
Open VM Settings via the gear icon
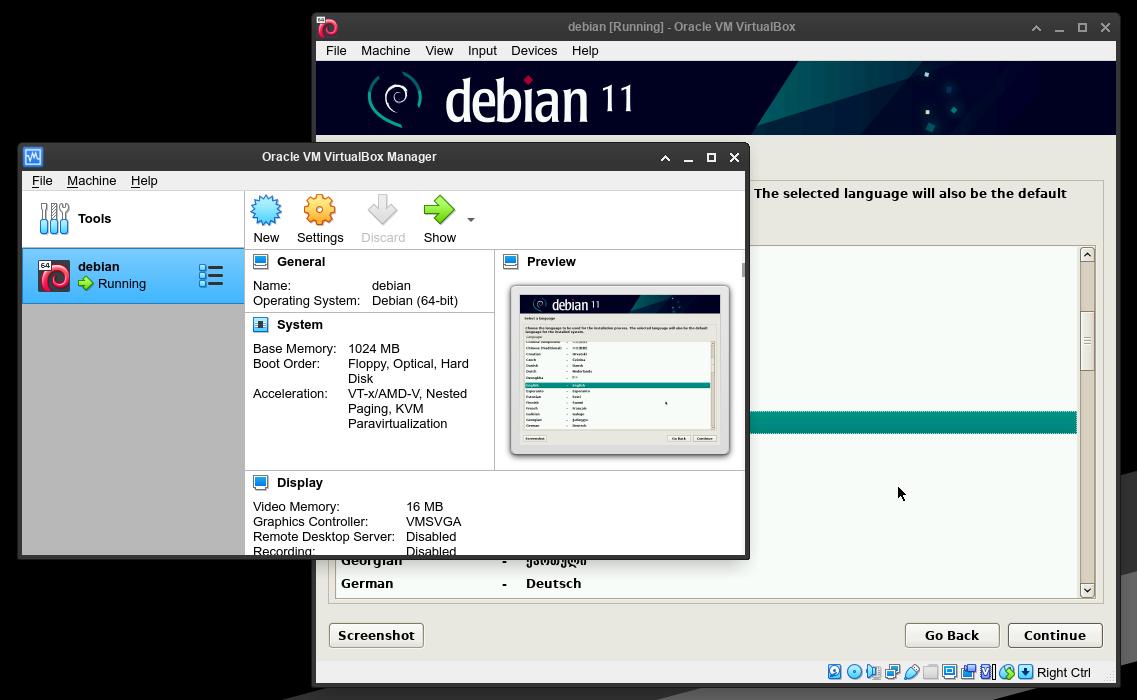pos(320,210)
